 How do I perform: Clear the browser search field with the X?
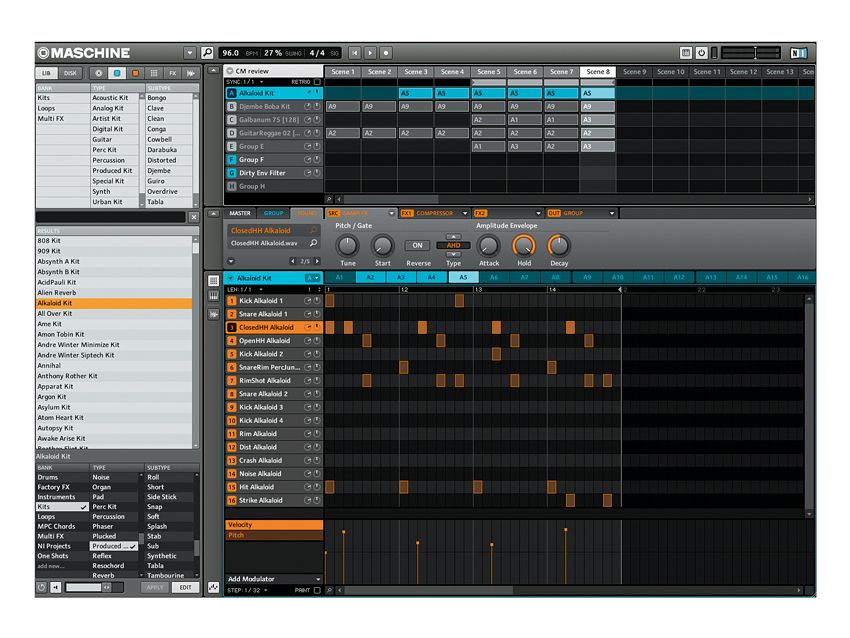pos(194,217)
